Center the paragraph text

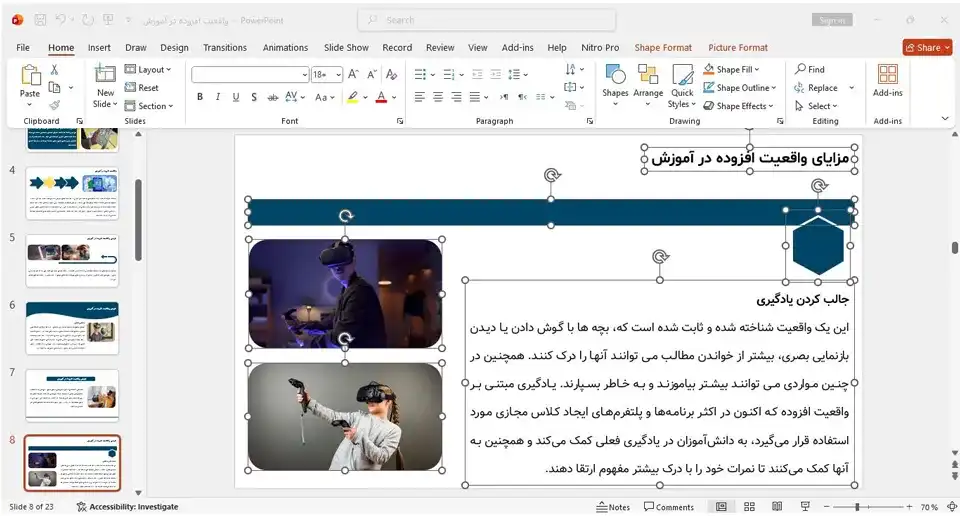click(x=438, y=97)
